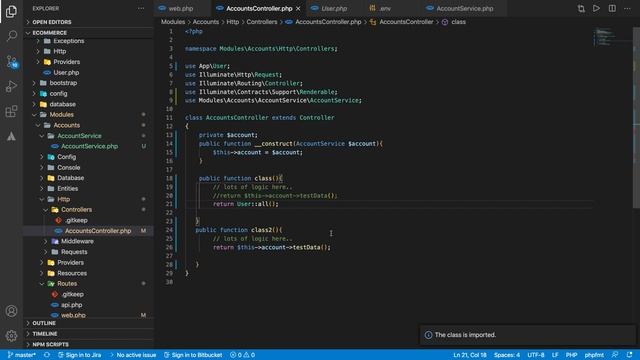Open AccountService.php in explorer tree
The width and height of the screenshot is (640, 360).
point(89,146)
